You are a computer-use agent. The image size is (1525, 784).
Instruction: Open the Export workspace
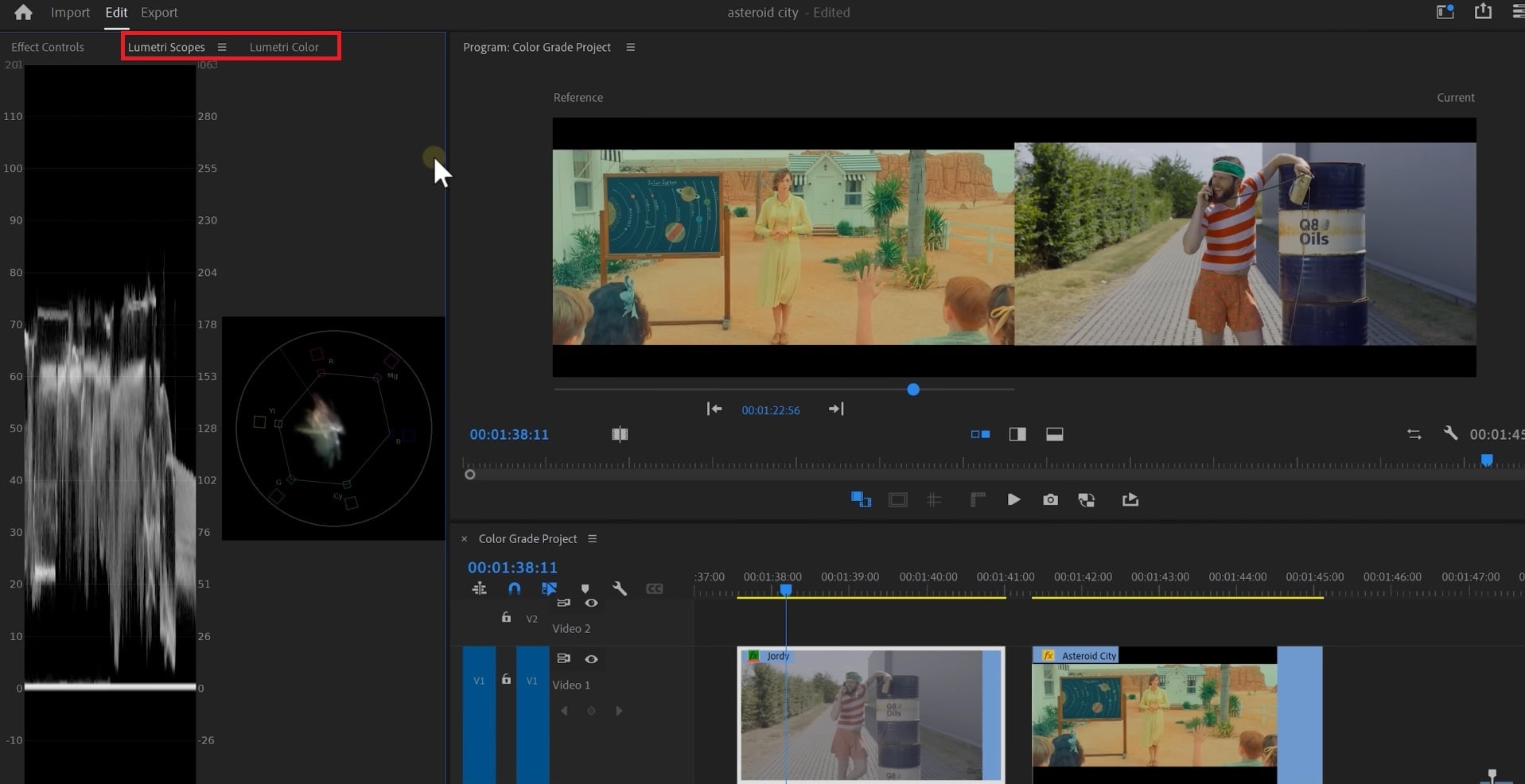pos(159,12)
